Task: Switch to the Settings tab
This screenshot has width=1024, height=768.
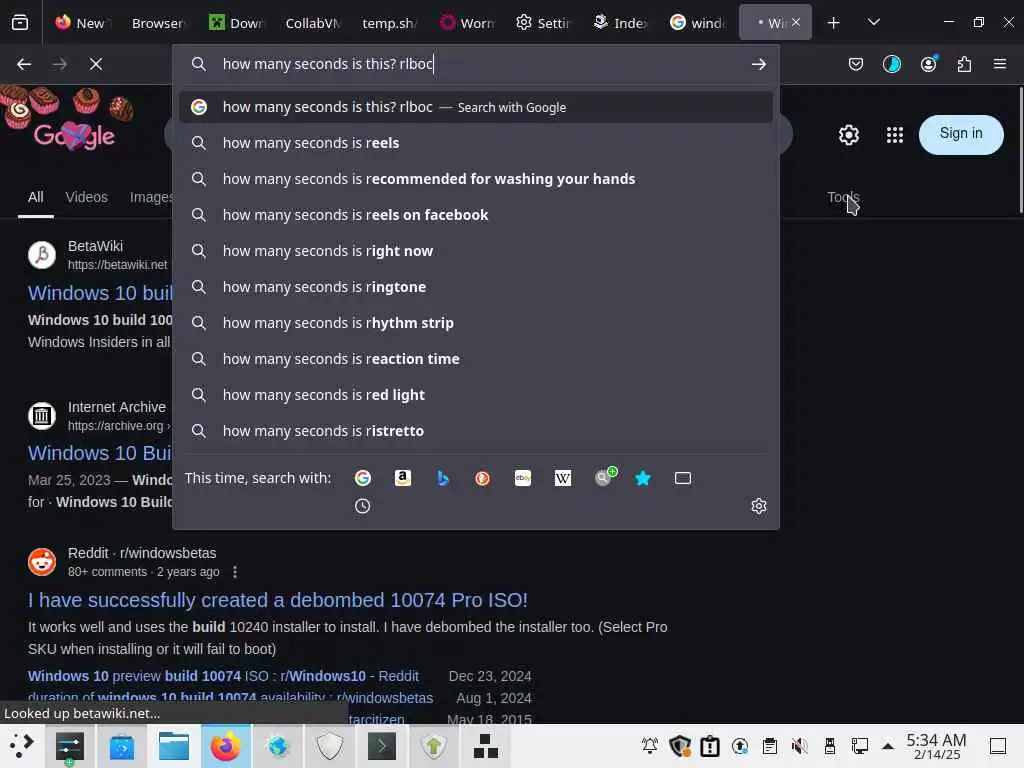Action: pyautogui.click(x=543, y=23)
